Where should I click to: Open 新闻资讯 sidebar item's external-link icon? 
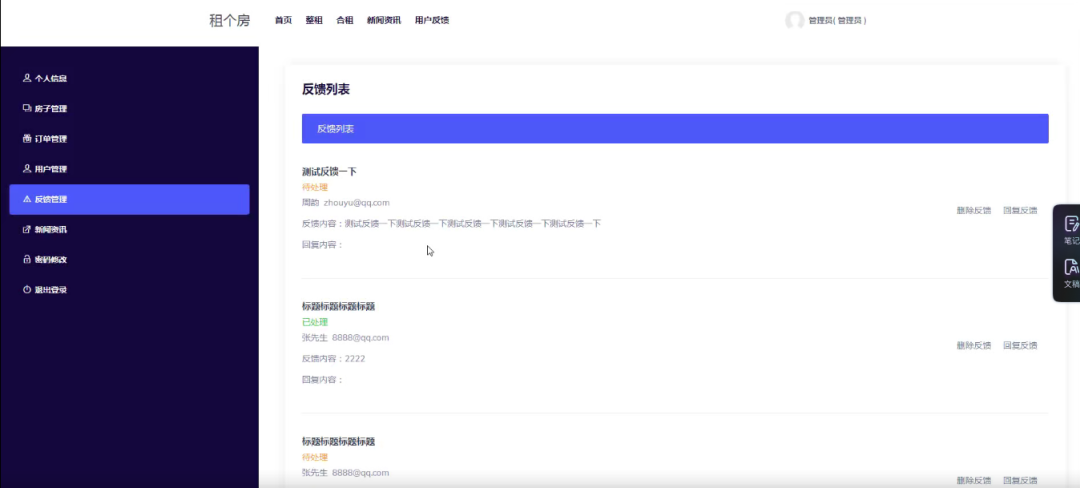coord(27,229)
